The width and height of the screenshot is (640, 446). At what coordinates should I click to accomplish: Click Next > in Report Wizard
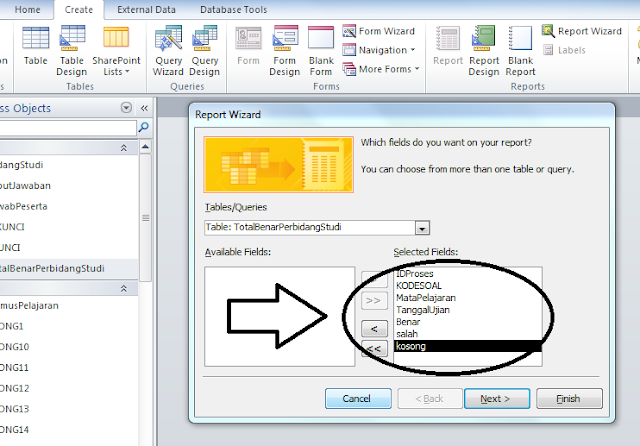497,399
